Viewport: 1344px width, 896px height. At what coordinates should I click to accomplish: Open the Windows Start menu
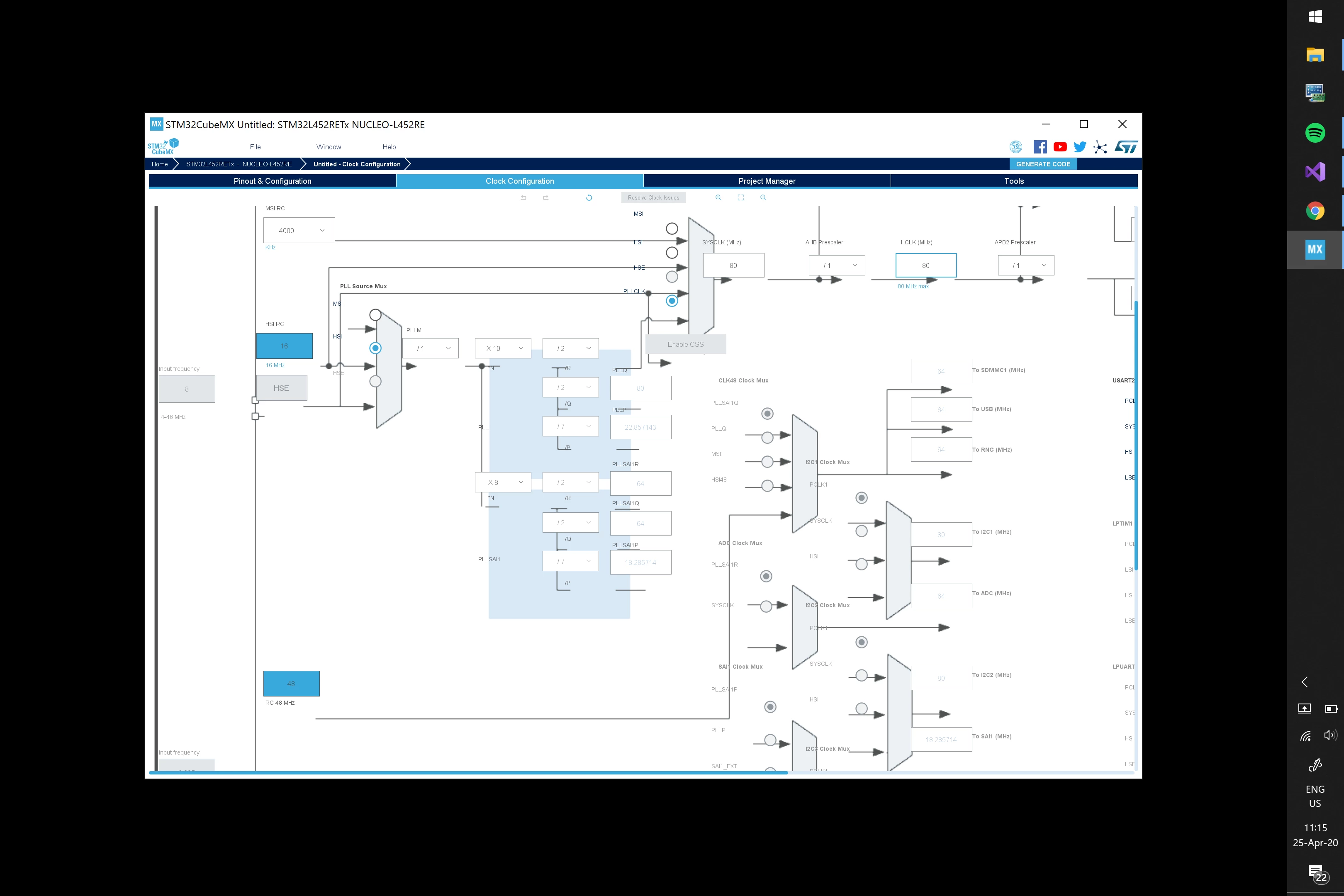coord(1315,17)
